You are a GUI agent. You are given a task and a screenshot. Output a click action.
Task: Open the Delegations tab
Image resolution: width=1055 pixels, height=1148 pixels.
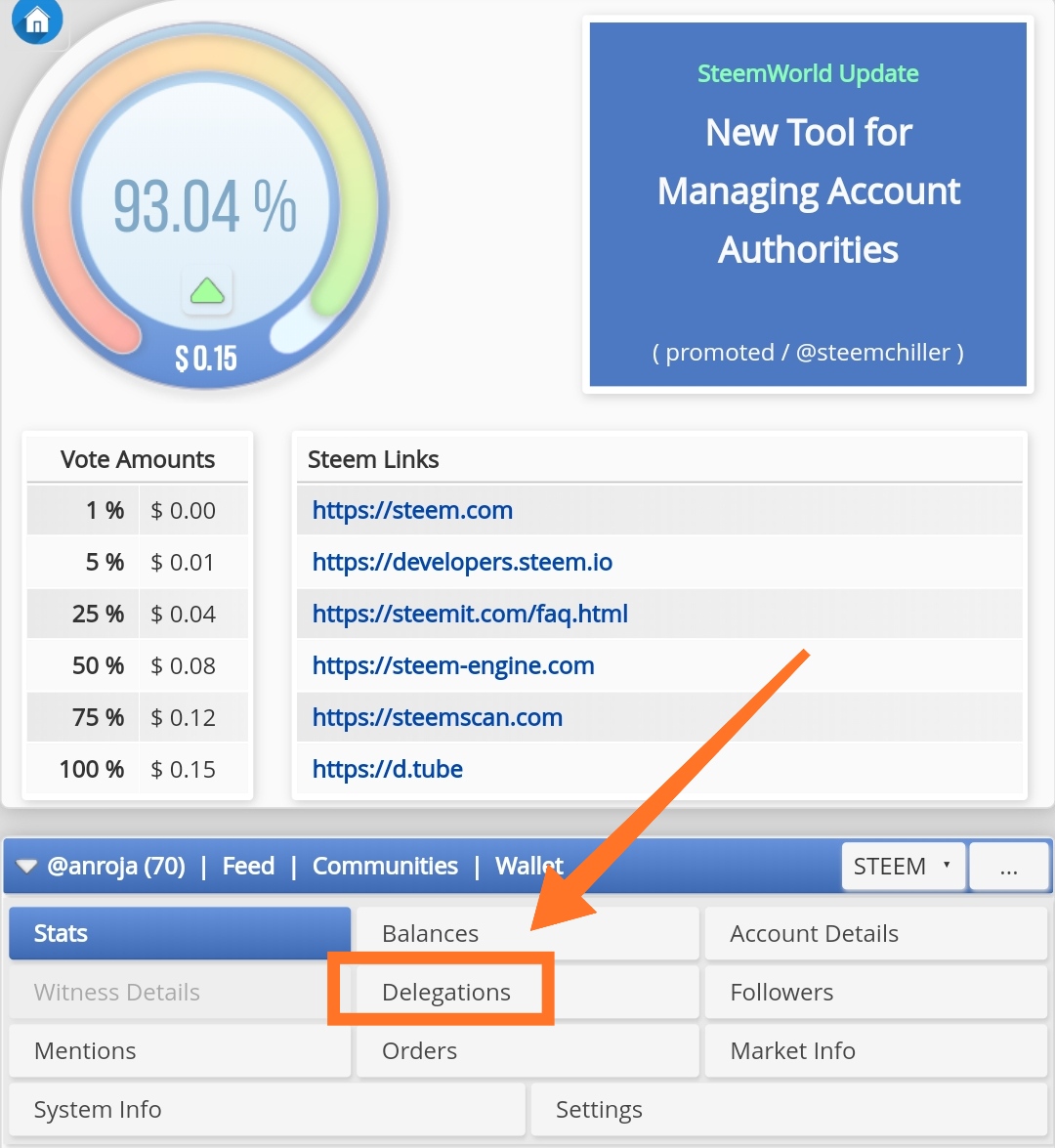(x=527, y=992)
